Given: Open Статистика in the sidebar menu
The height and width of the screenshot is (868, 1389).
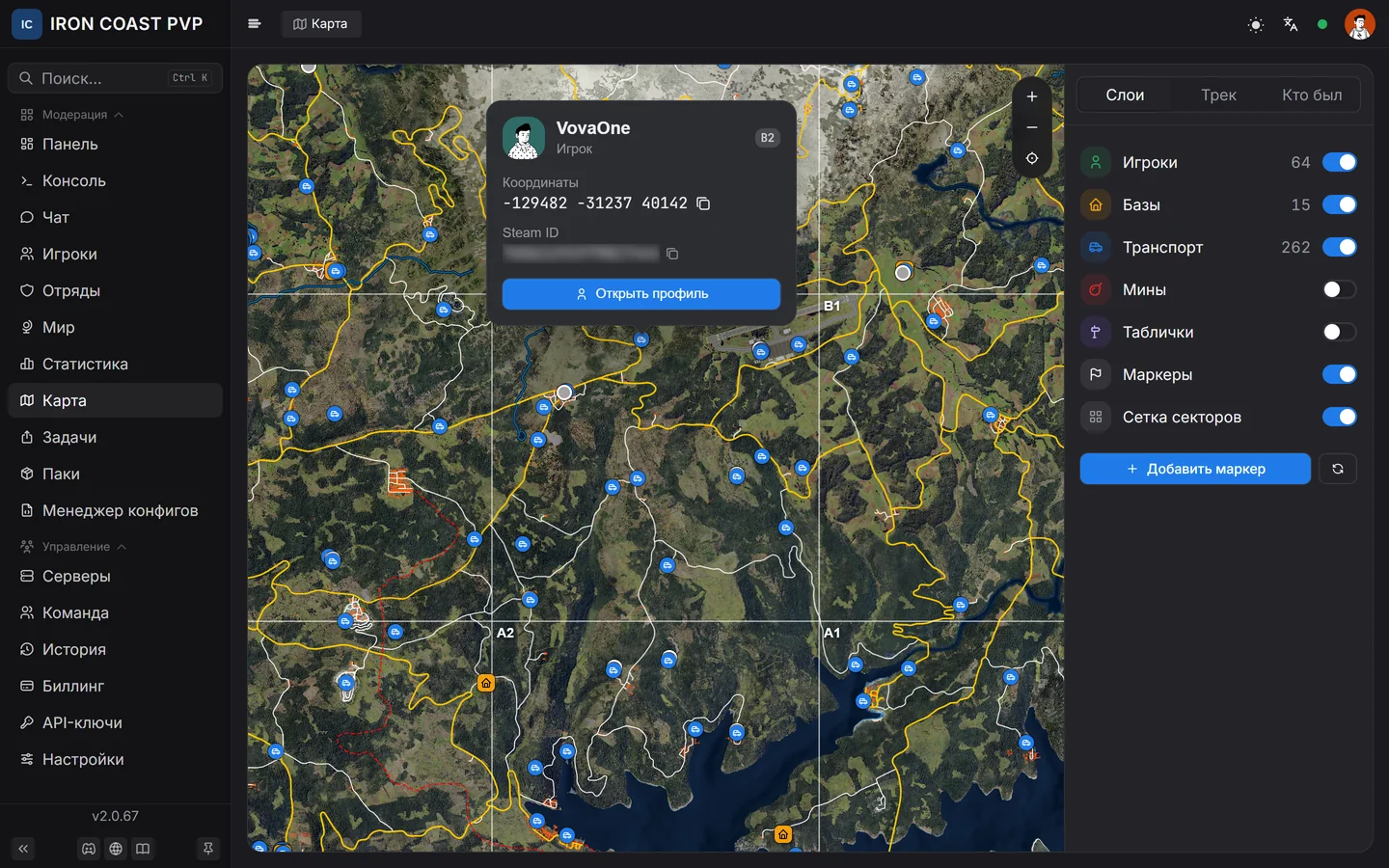Looking at the screenshot, I should pos(115,364).
